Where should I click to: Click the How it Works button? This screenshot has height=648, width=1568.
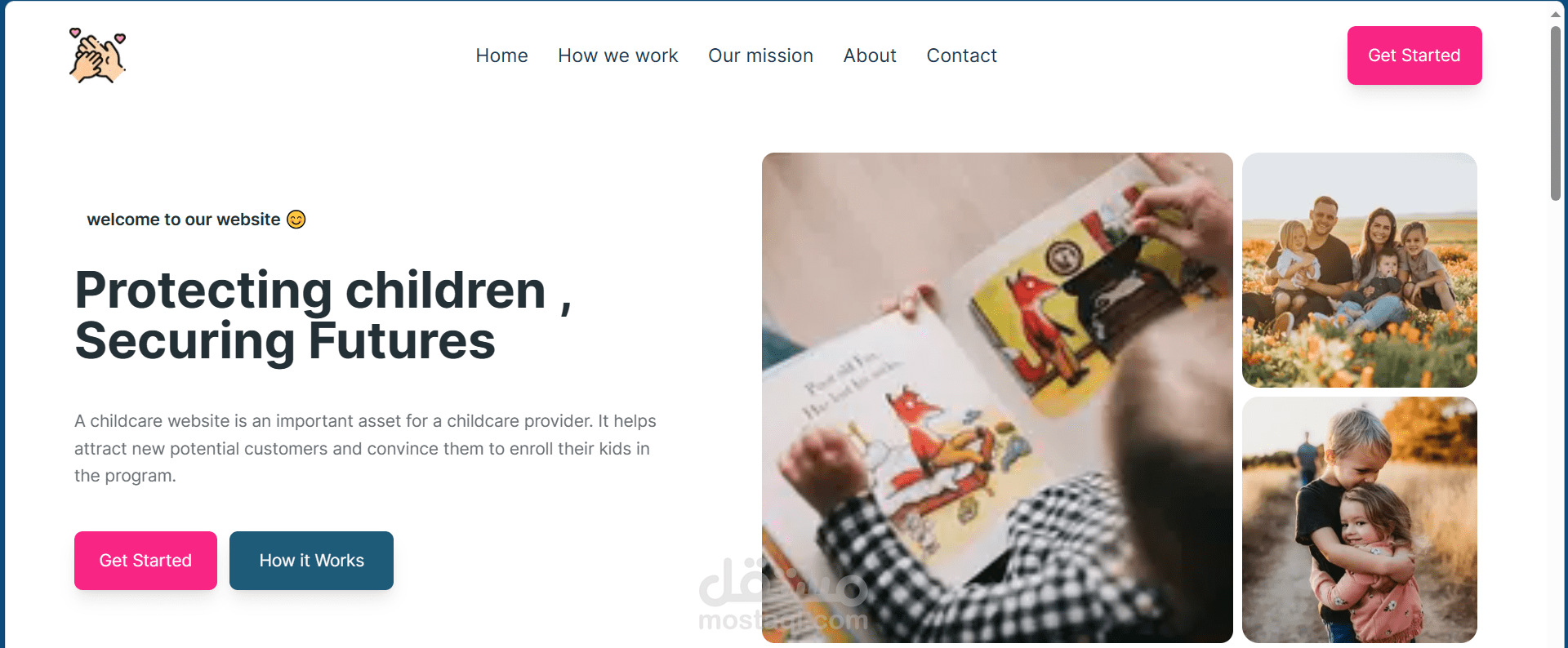pyautogui.click(x=311, y=561)
